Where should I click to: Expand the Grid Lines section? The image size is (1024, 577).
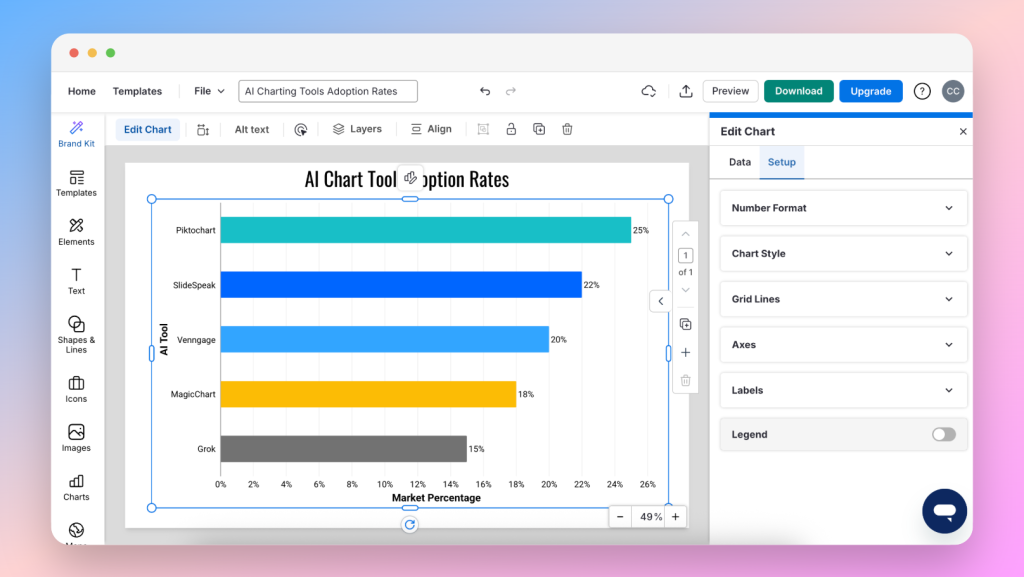[x=843, y=299]
